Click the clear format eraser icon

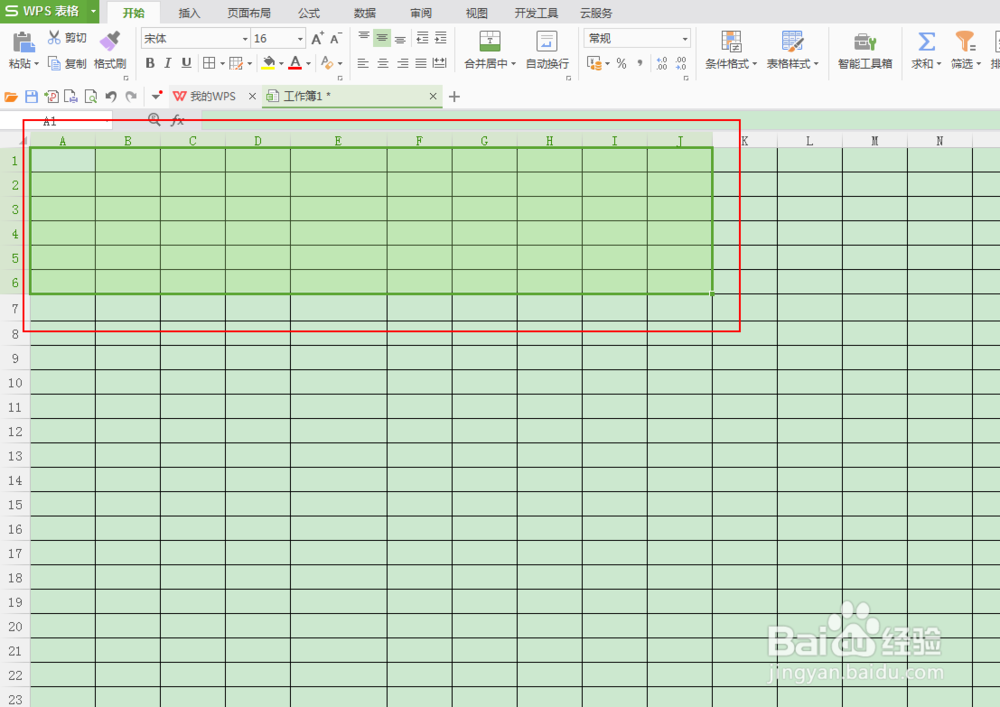pos(327,62)
